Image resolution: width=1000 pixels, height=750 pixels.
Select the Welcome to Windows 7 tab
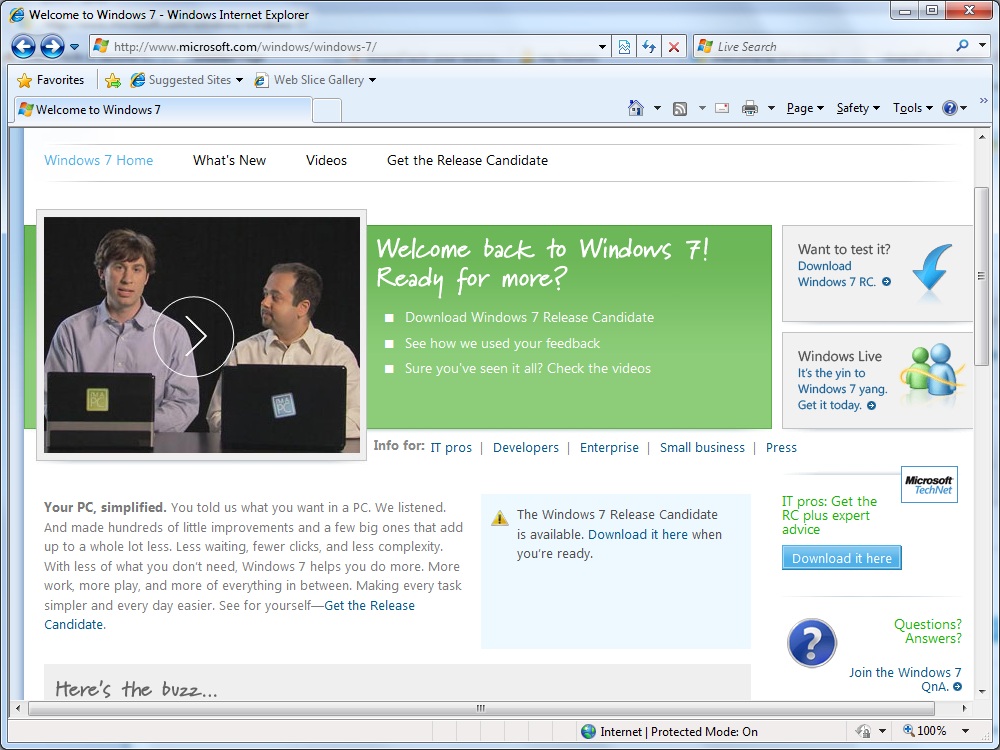[x=163, y=110]
